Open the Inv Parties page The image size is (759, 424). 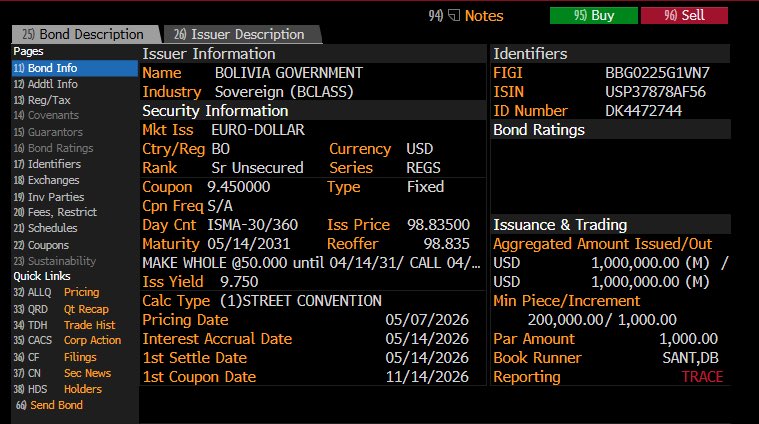pyautogui.click(x=48, y=197)
